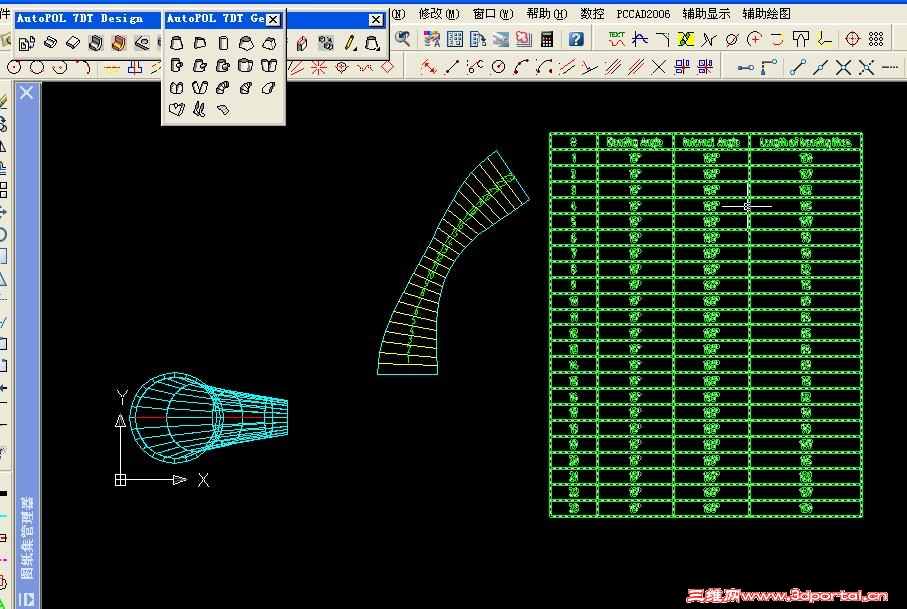Open the blue question mark help icon
The width and height of the screenshot is (907, 609).
point(576,39)
